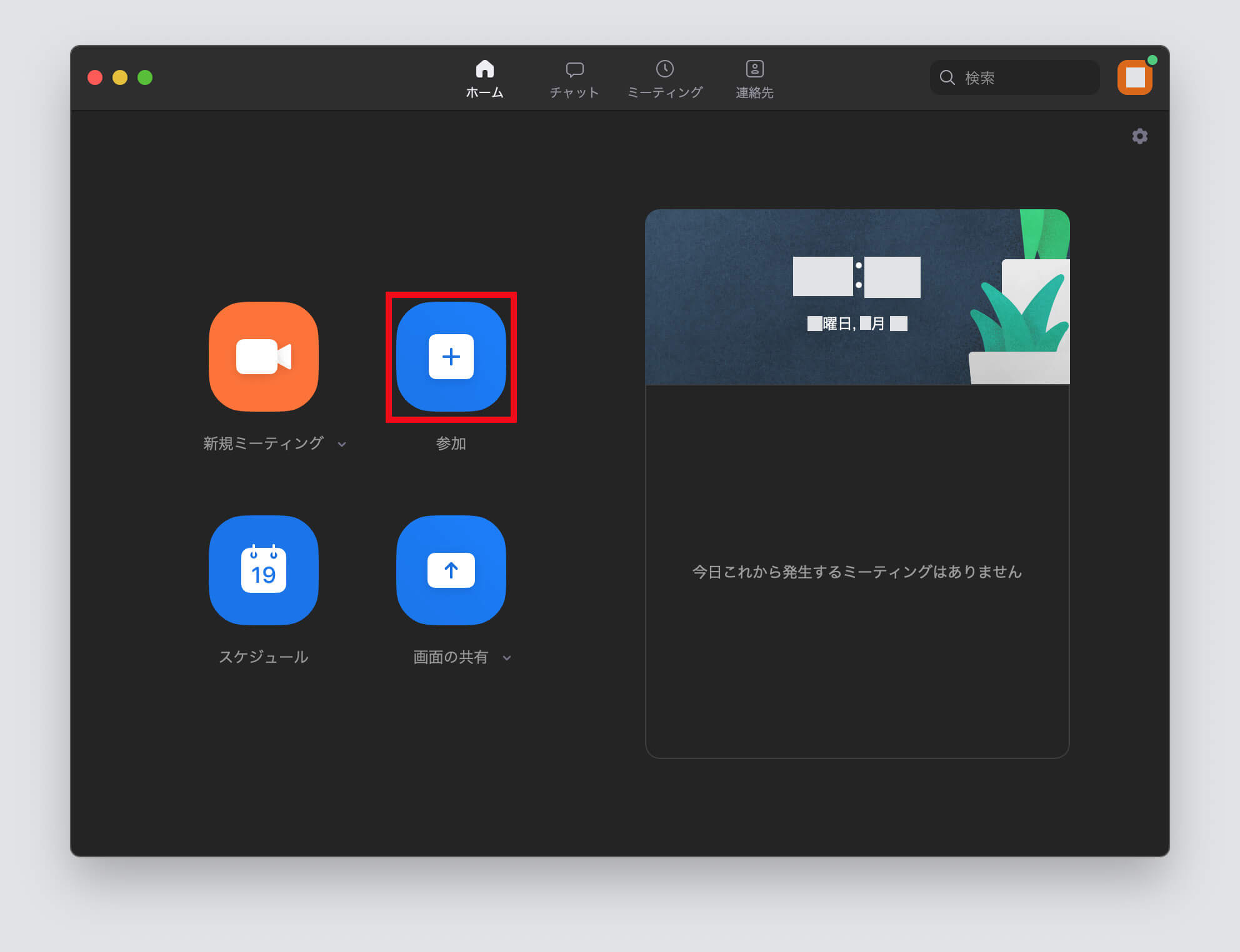The width and height of the screenshot is (1240, 952).
Task: Expand the 新規ミーティング dropdown chevron
Action: pos(342,445)
